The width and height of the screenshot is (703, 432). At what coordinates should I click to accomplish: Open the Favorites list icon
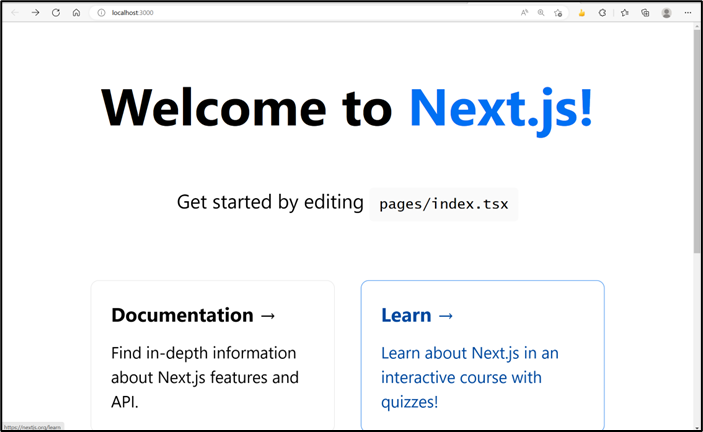point(625,13)
